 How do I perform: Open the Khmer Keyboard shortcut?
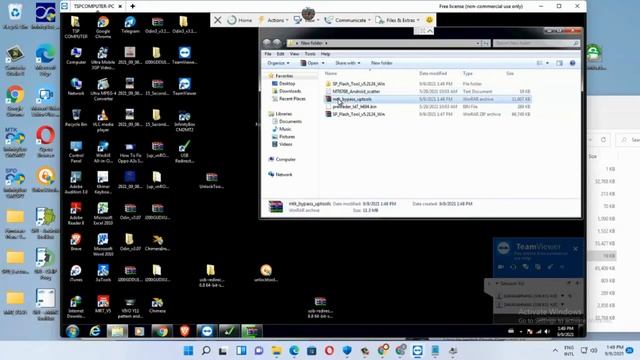(x=103, y=182)
